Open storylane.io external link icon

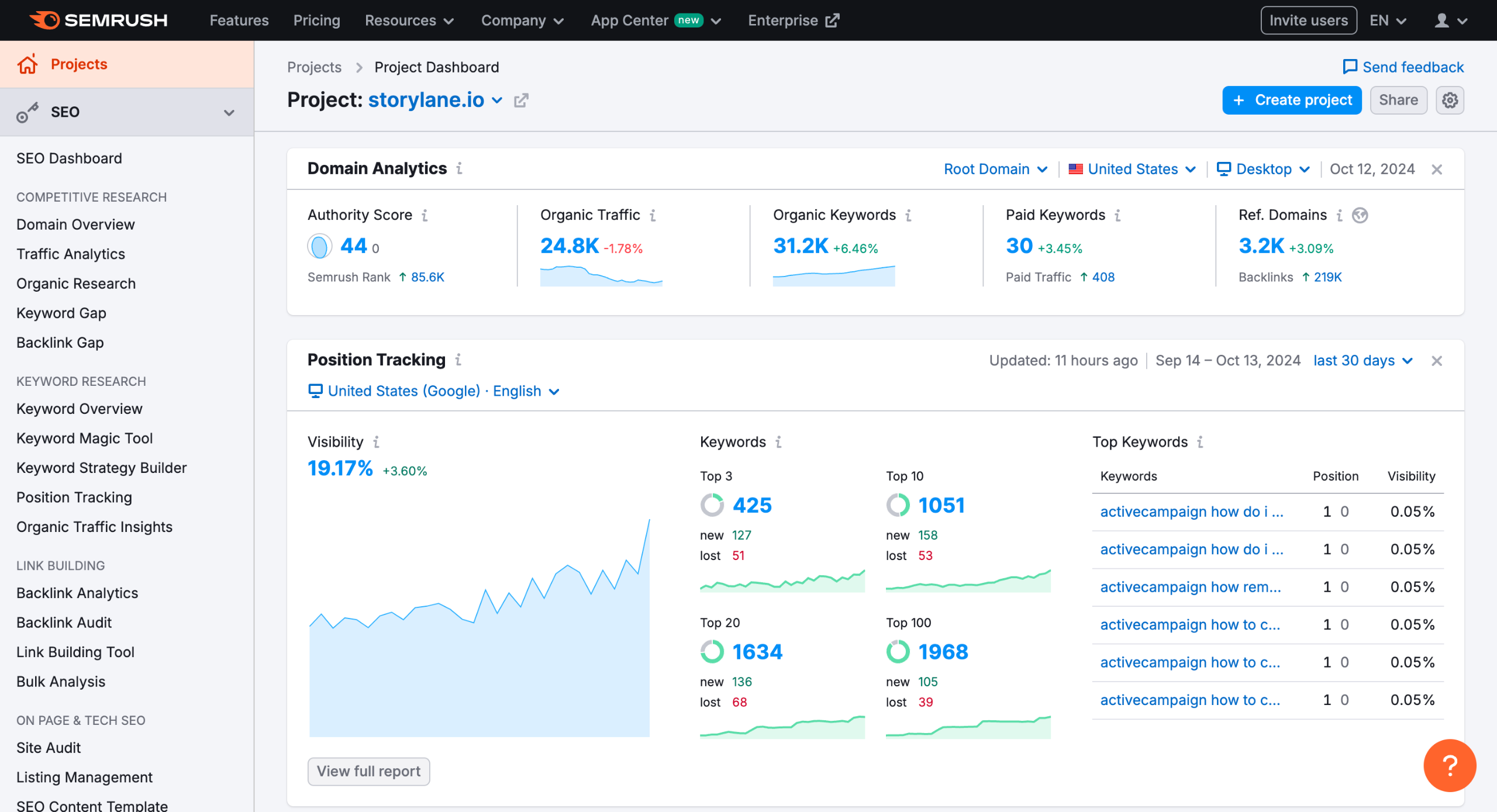point(520,101)
